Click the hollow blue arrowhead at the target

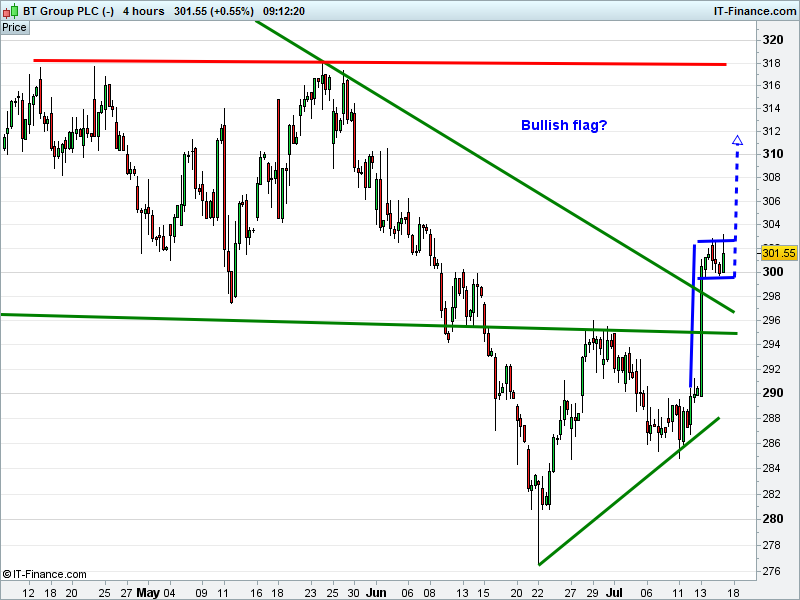click(x=737, y=140)
